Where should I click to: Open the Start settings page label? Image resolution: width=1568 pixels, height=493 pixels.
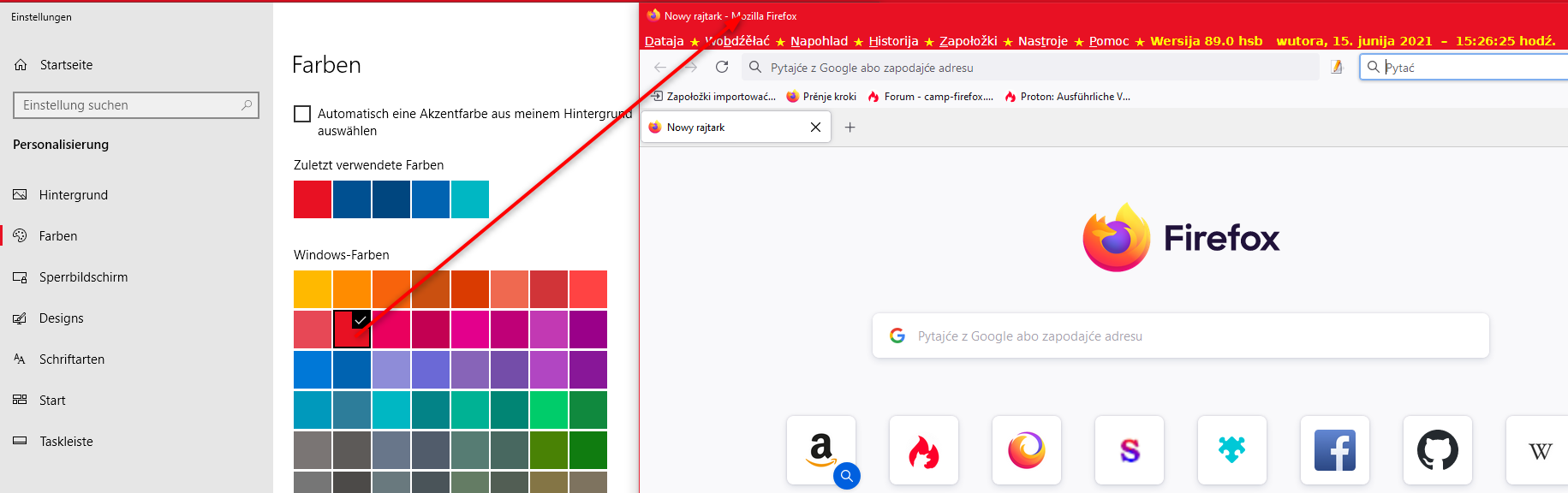point(52,401)
